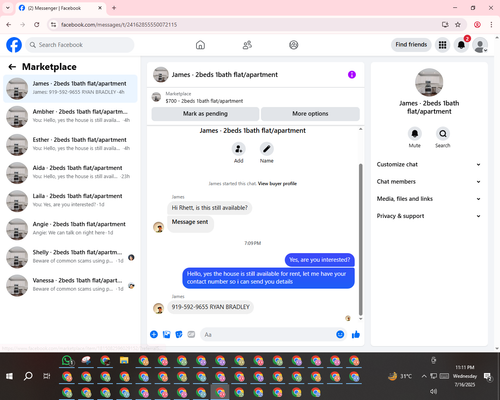Reload the page in Chrome
This screenshot has width=500, height=400.
point(37,25)
